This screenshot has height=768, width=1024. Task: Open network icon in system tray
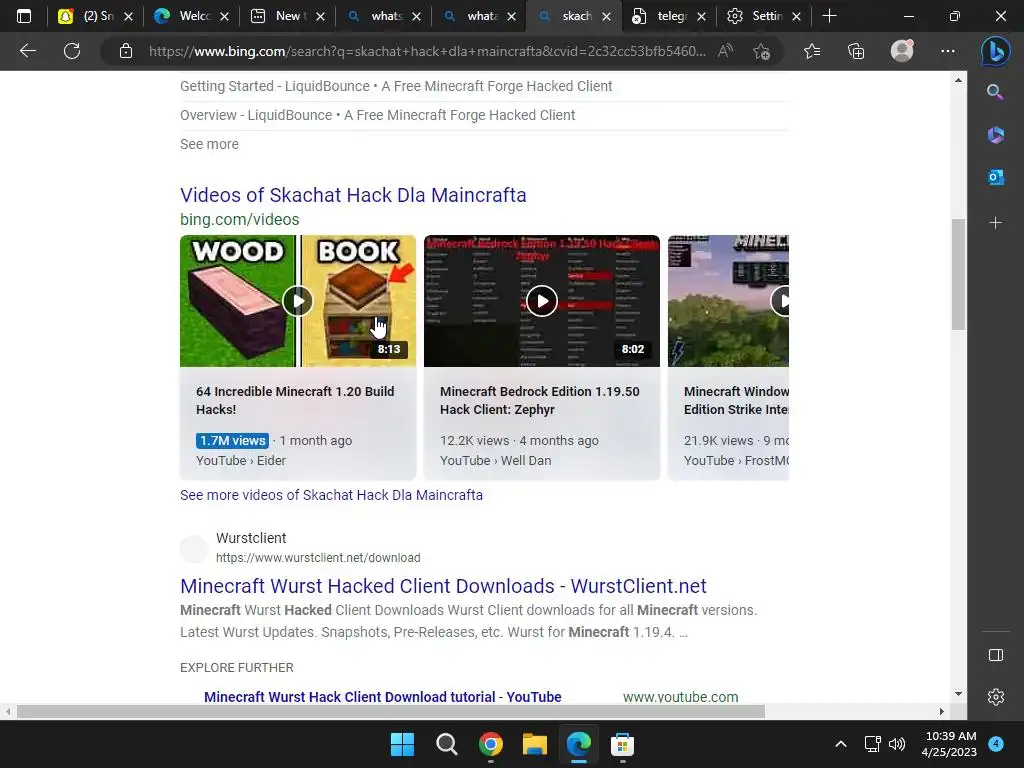tap(872, 744)
